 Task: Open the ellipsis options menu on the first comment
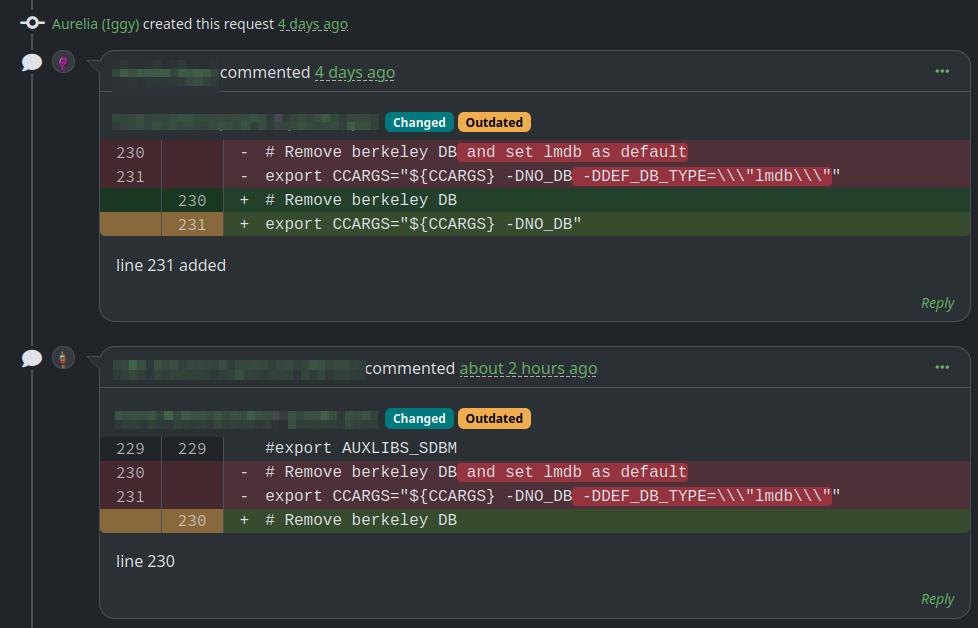coord(941,71)
